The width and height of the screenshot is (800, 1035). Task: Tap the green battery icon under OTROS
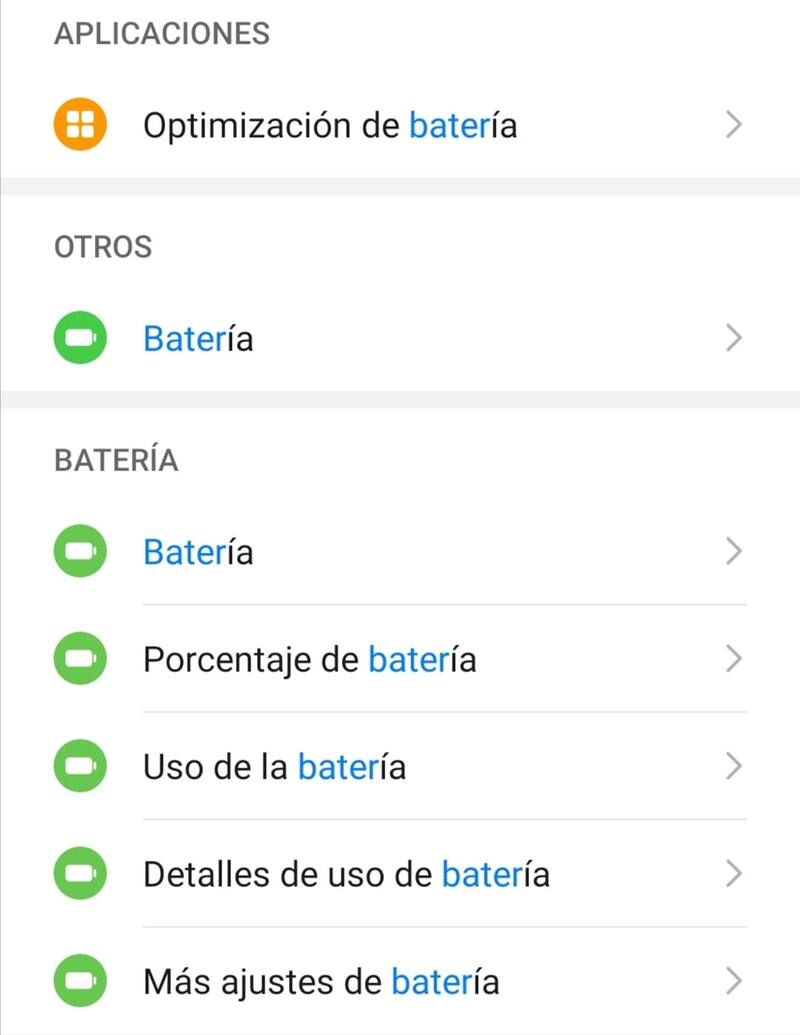click(80, 339)
